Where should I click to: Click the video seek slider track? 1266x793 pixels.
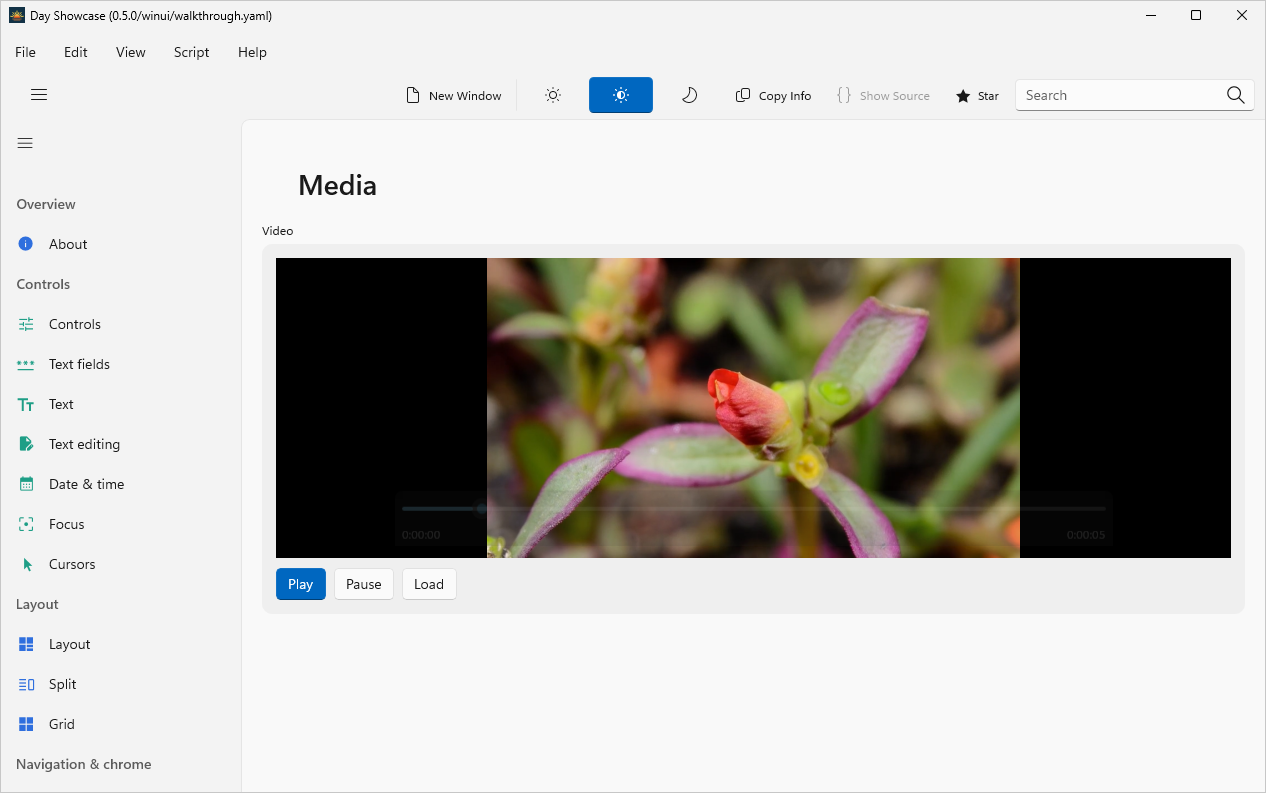[x=754, y=509]
